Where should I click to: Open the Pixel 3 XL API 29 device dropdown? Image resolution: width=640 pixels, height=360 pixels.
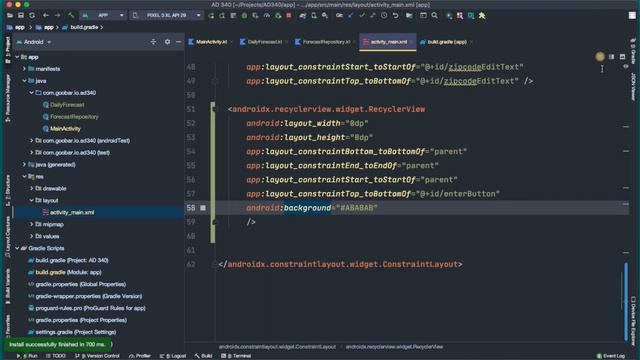tap(167, 16)
